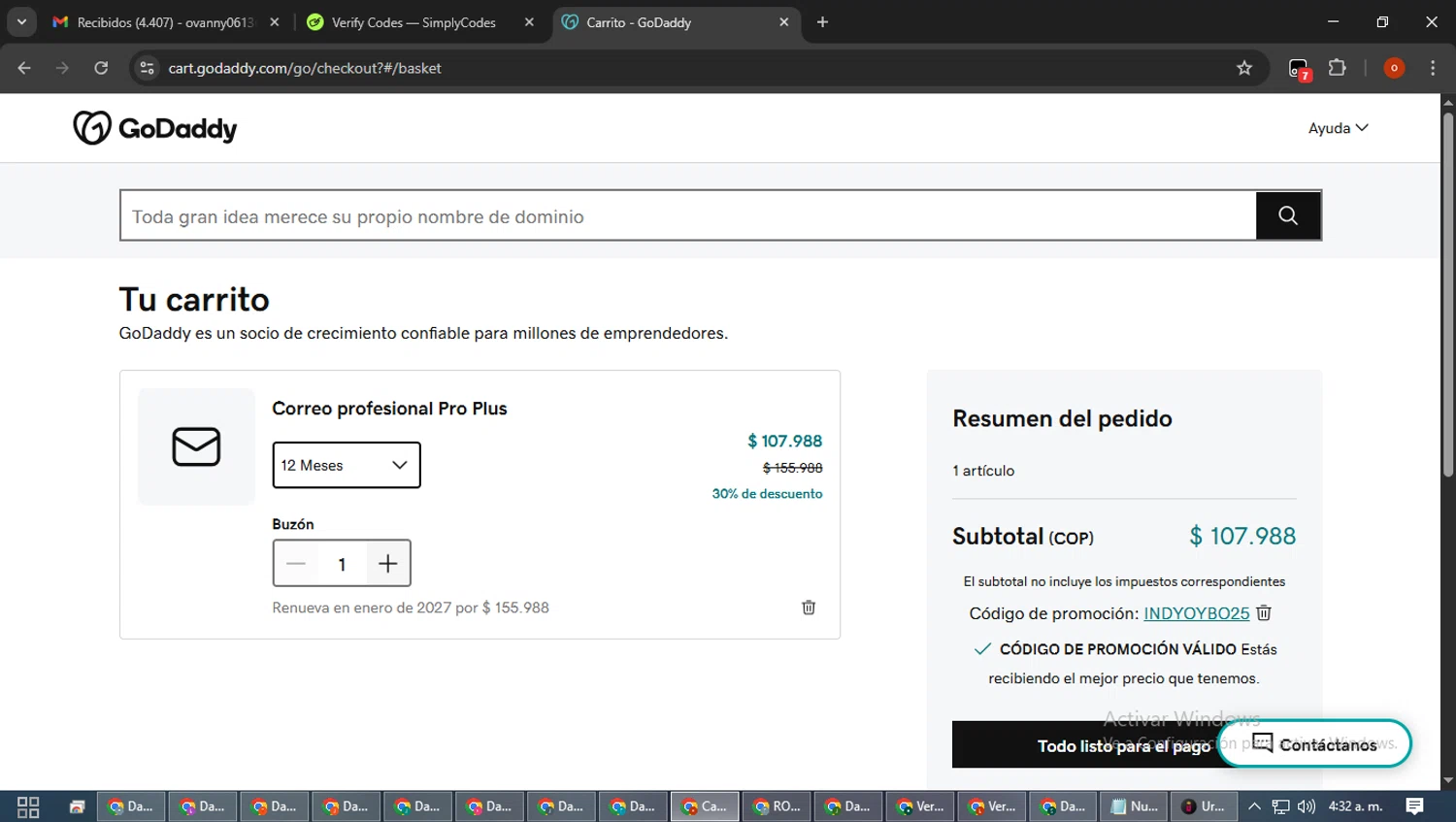1456x822 pixels.
Task: Close the Carrito - GoDaddy tab
Action: pos(784,22)
